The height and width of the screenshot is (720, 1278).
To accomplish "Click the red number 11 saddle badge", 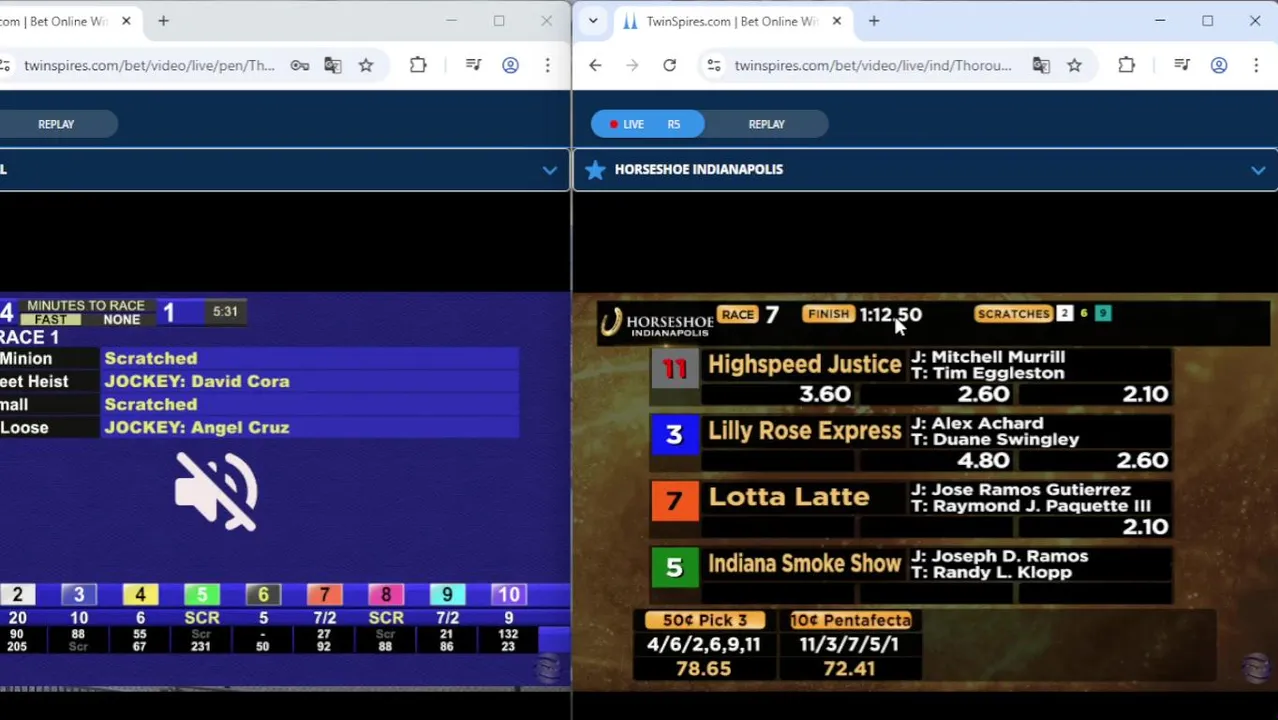I will click(674, 368).
